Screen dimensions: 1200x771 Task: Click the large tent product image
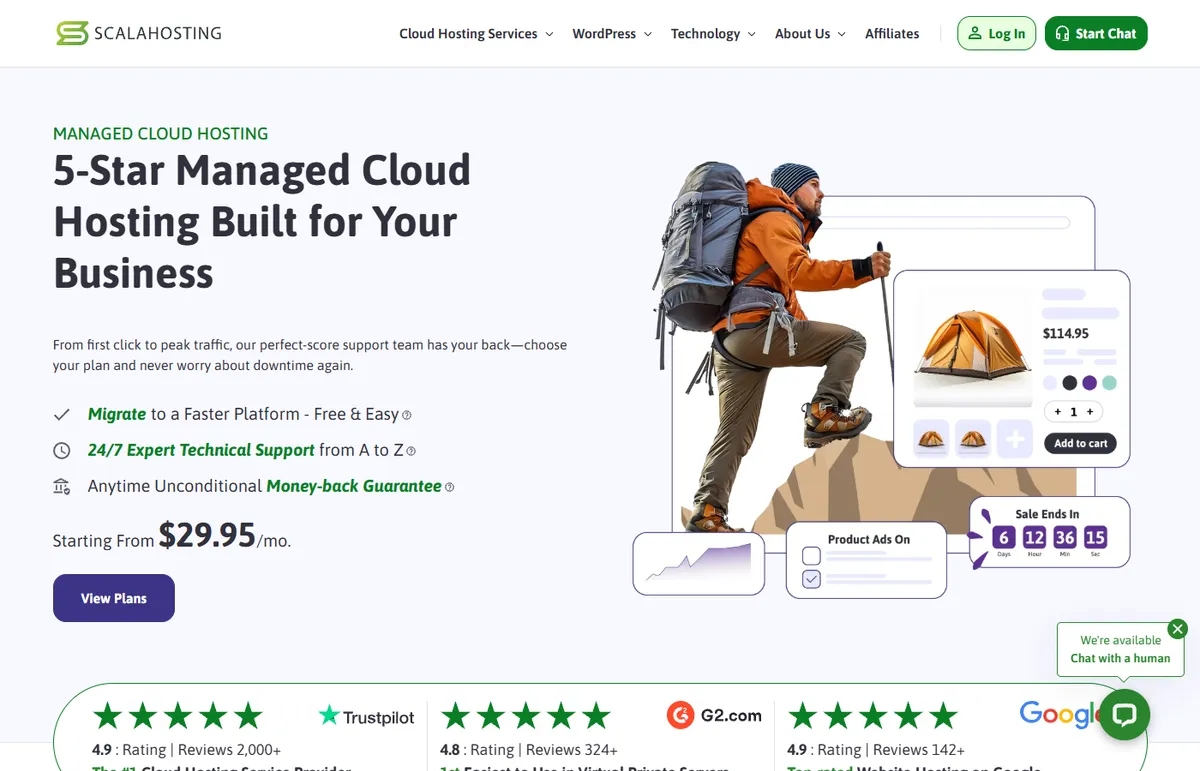click(x=973, y=348)
